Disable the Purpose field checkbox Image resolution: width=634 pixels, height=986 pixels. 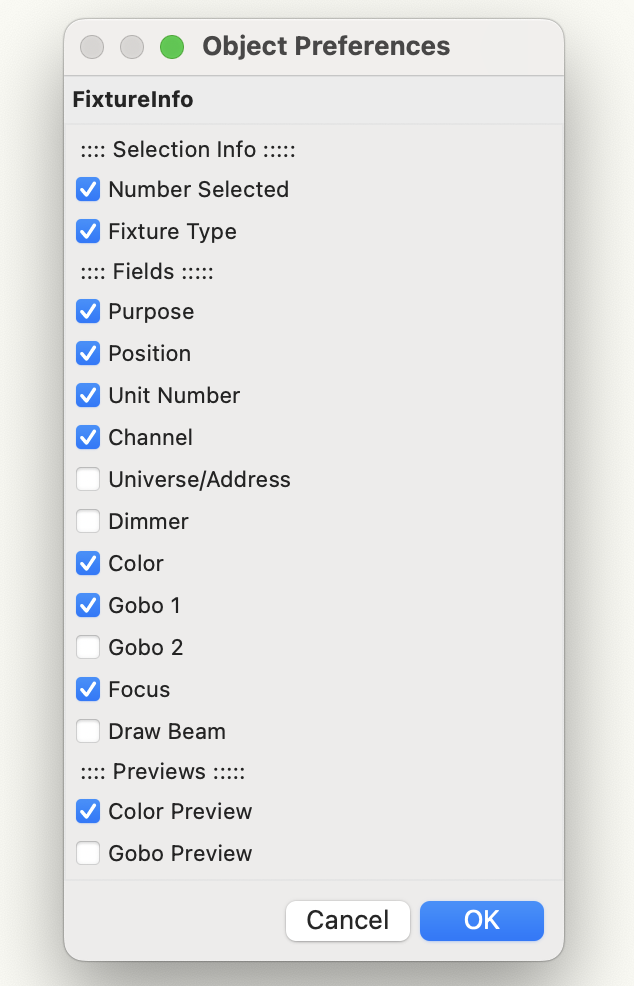[88, 311]
